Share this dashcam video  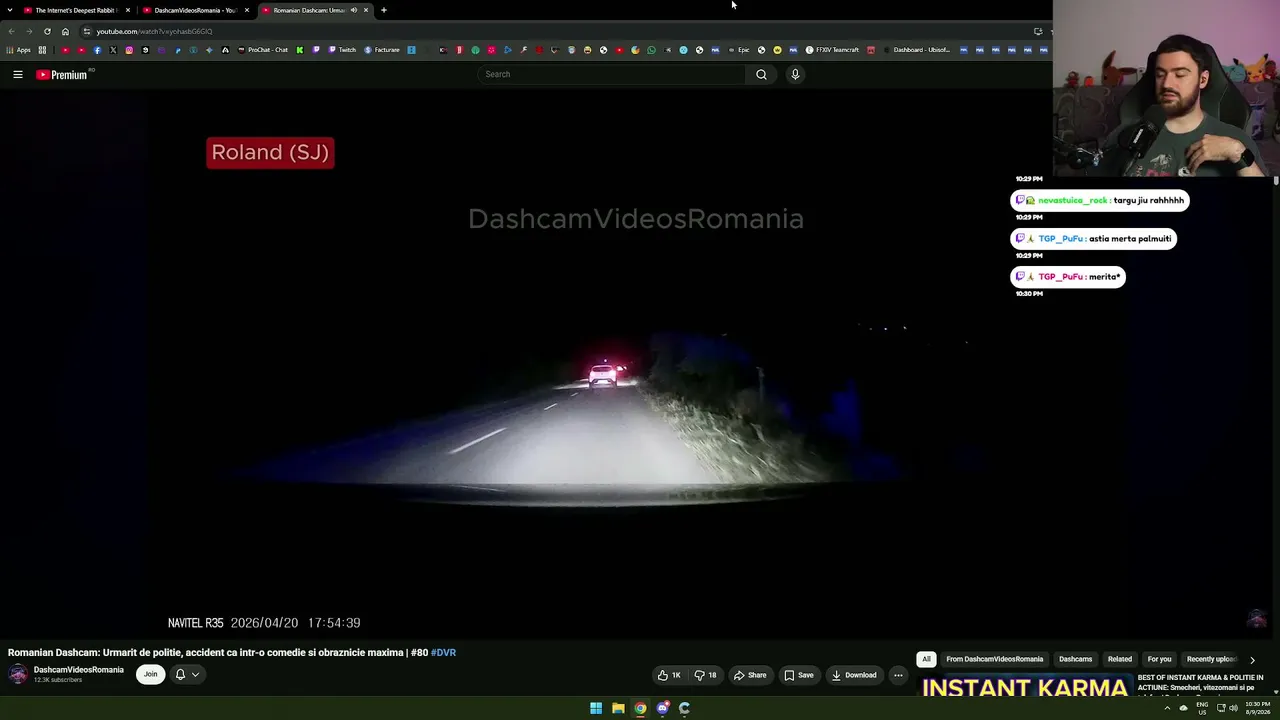click(x=750, y=675)
